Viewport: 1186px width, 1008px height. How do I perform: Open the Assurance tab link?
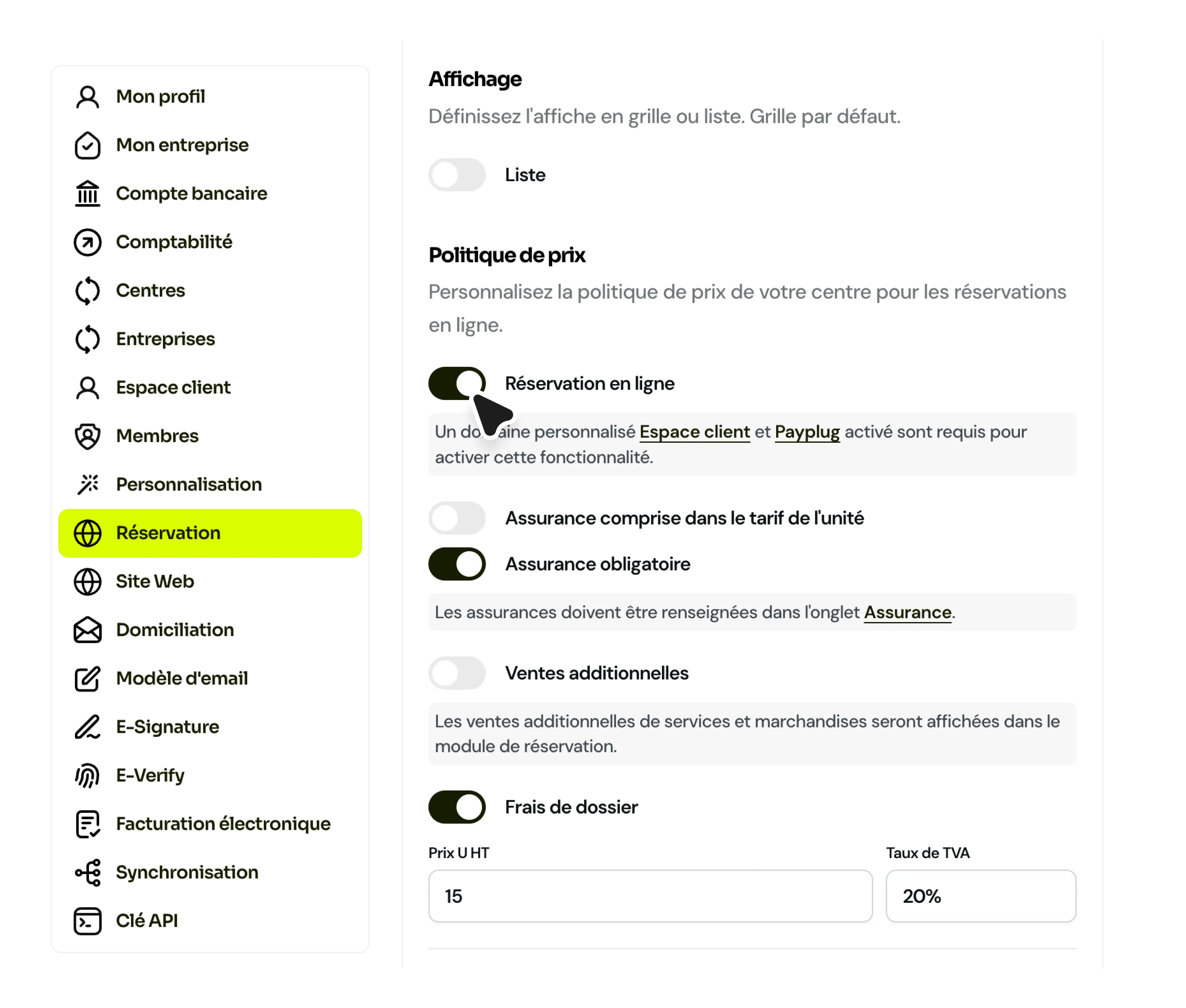click(908, 613)
